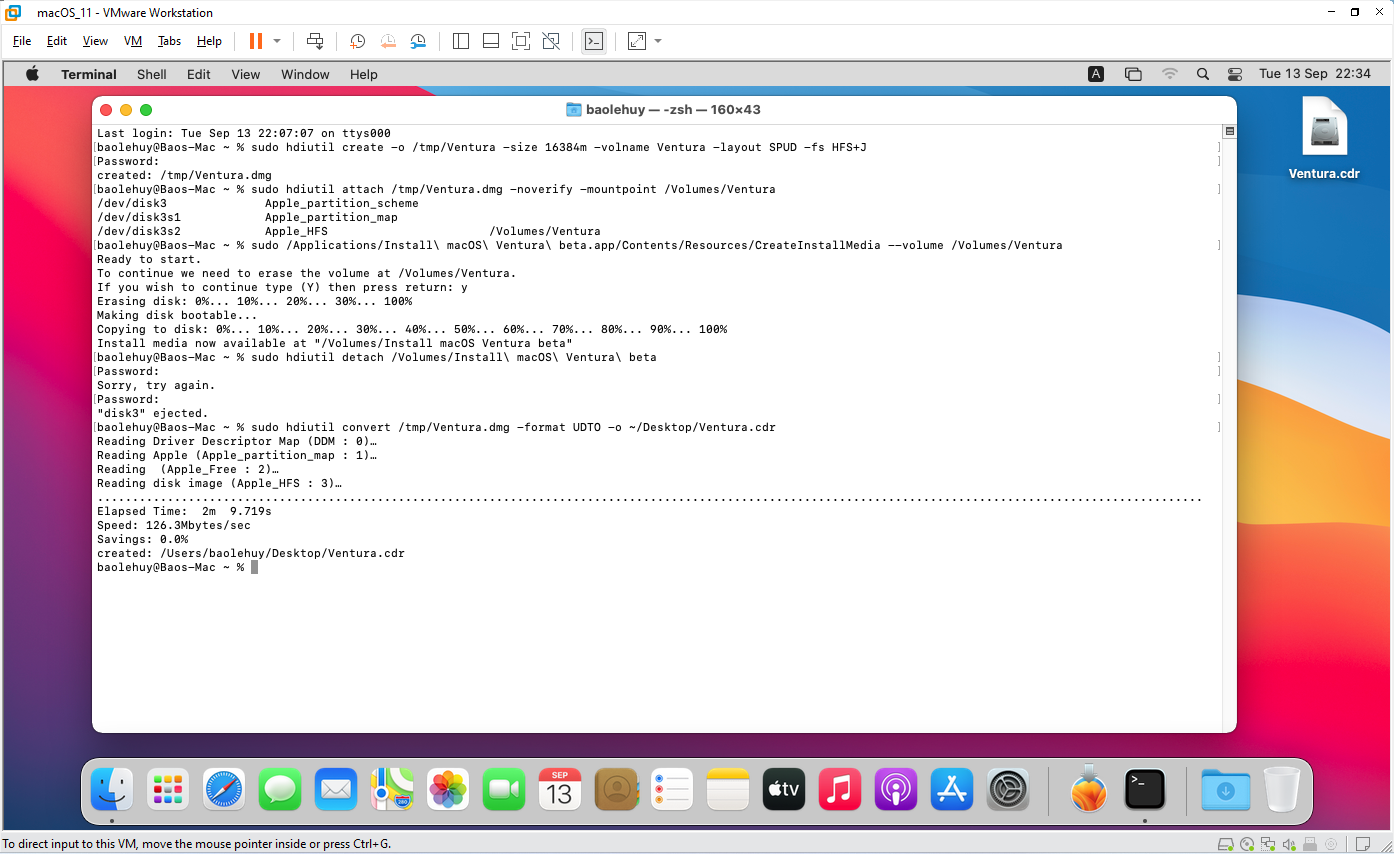Click the Terminal title baolehuy — -zsh
This screenshot has width=1394, height=854.
click(664, 110)
